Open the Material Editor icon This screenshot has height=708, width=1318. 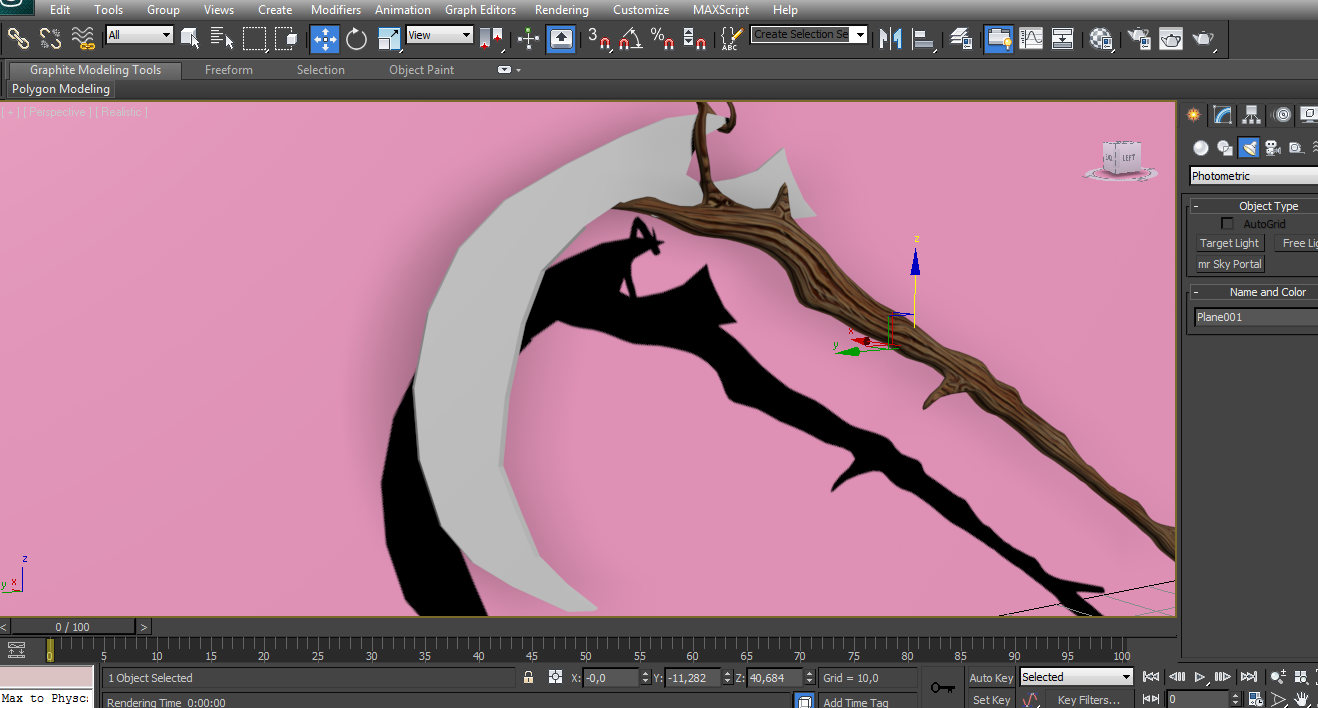pos(1101,39)
